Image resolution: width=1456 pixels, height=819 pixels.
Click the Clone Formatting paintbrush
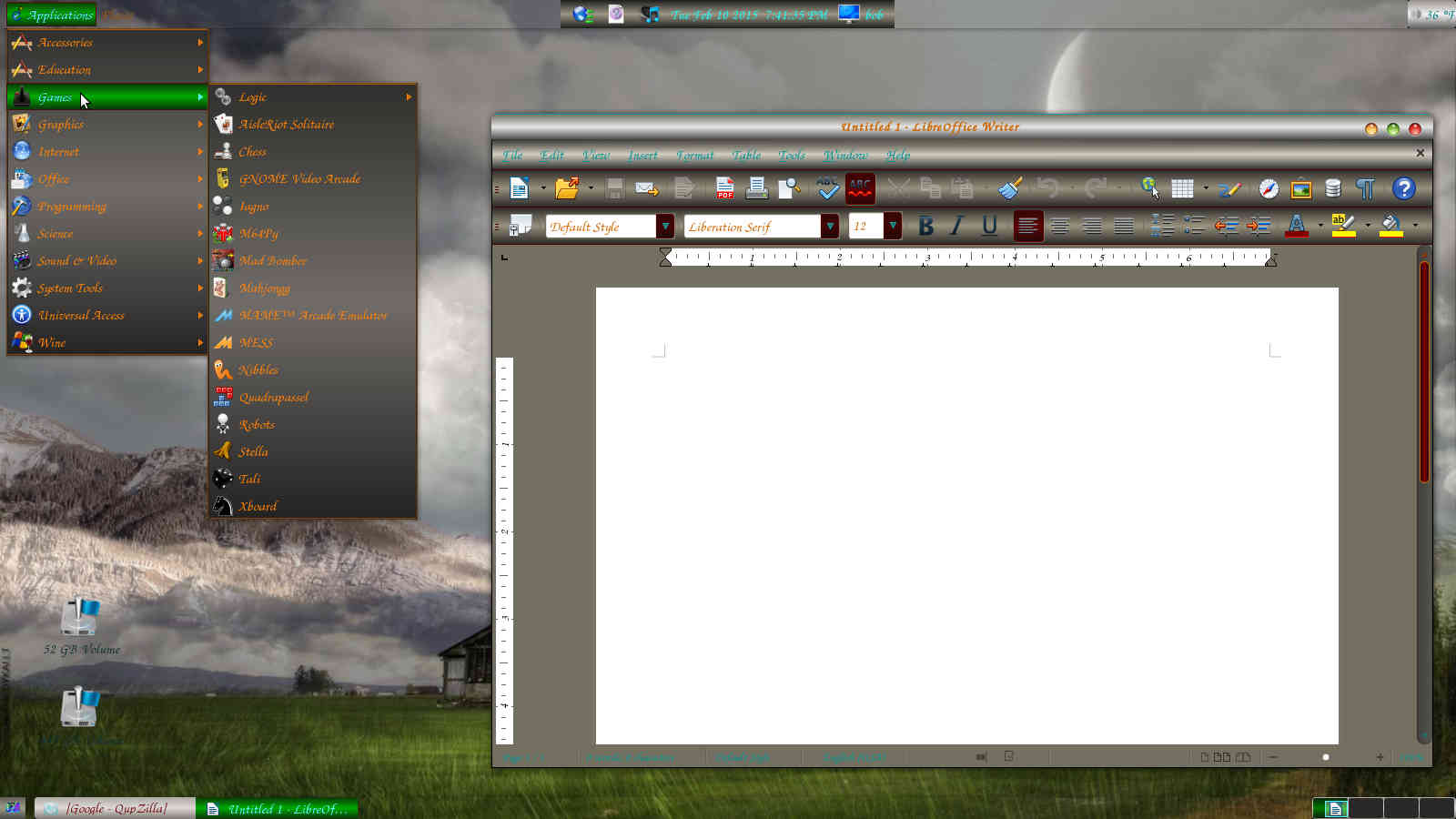1010,188
